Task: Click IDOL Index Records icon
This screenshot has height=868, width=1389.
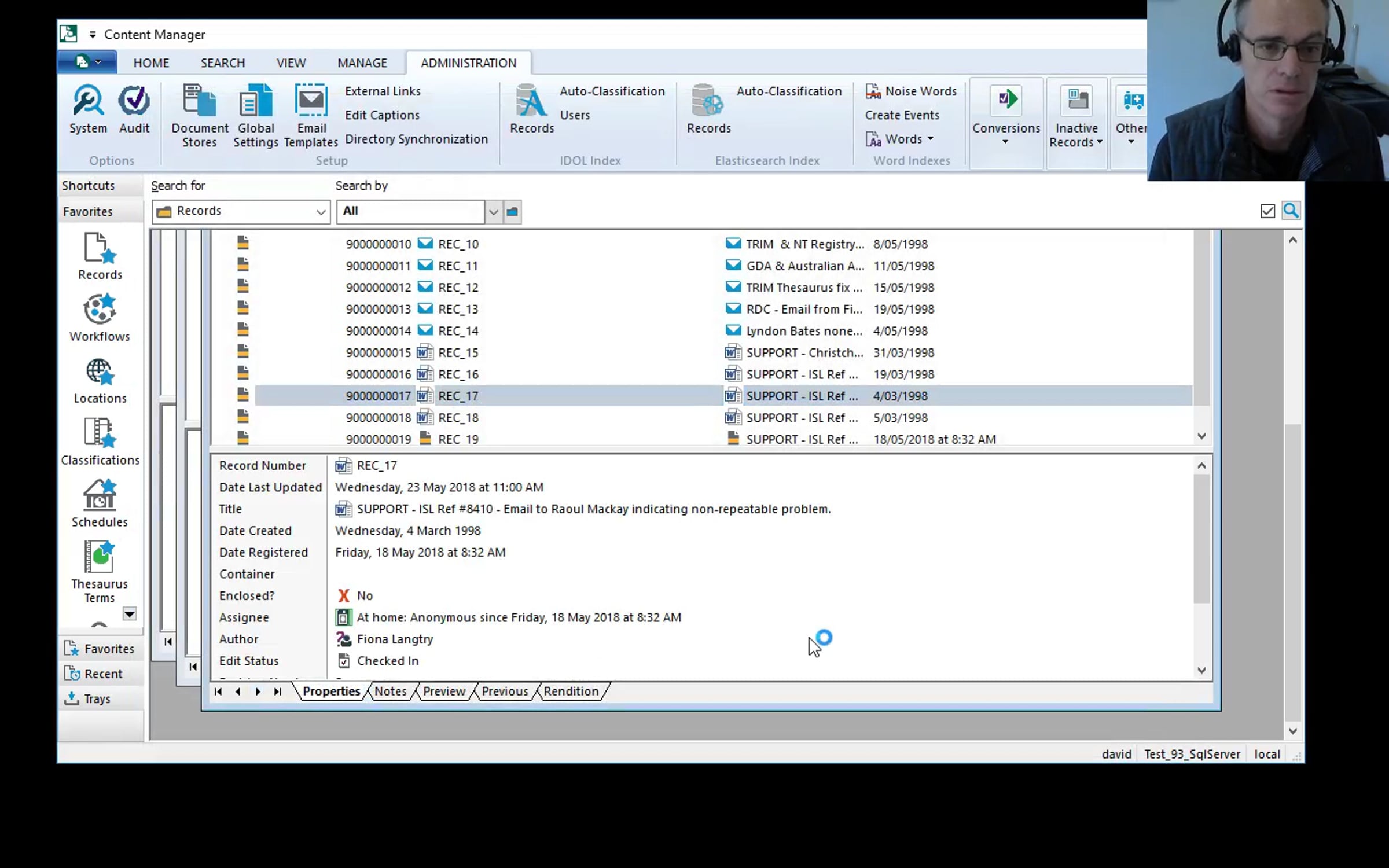Action: pyautogui.click(x=531, y=110)
